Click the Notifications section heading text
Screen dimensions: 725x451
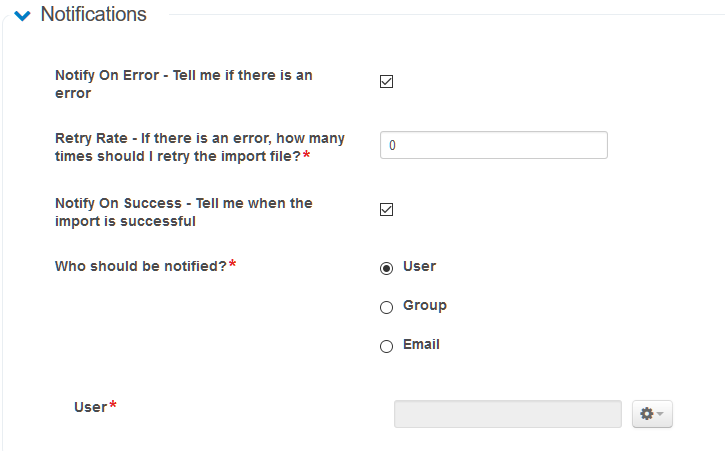[93, 15]
